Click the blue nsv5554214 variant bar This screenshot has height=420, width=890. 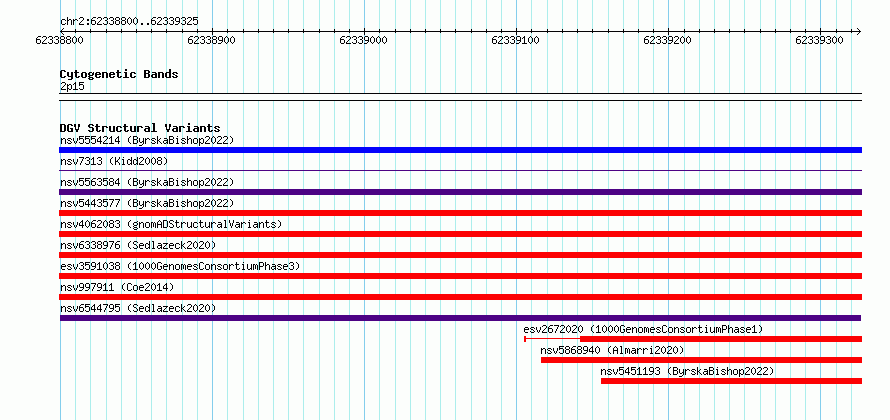[x=460, y=150]
